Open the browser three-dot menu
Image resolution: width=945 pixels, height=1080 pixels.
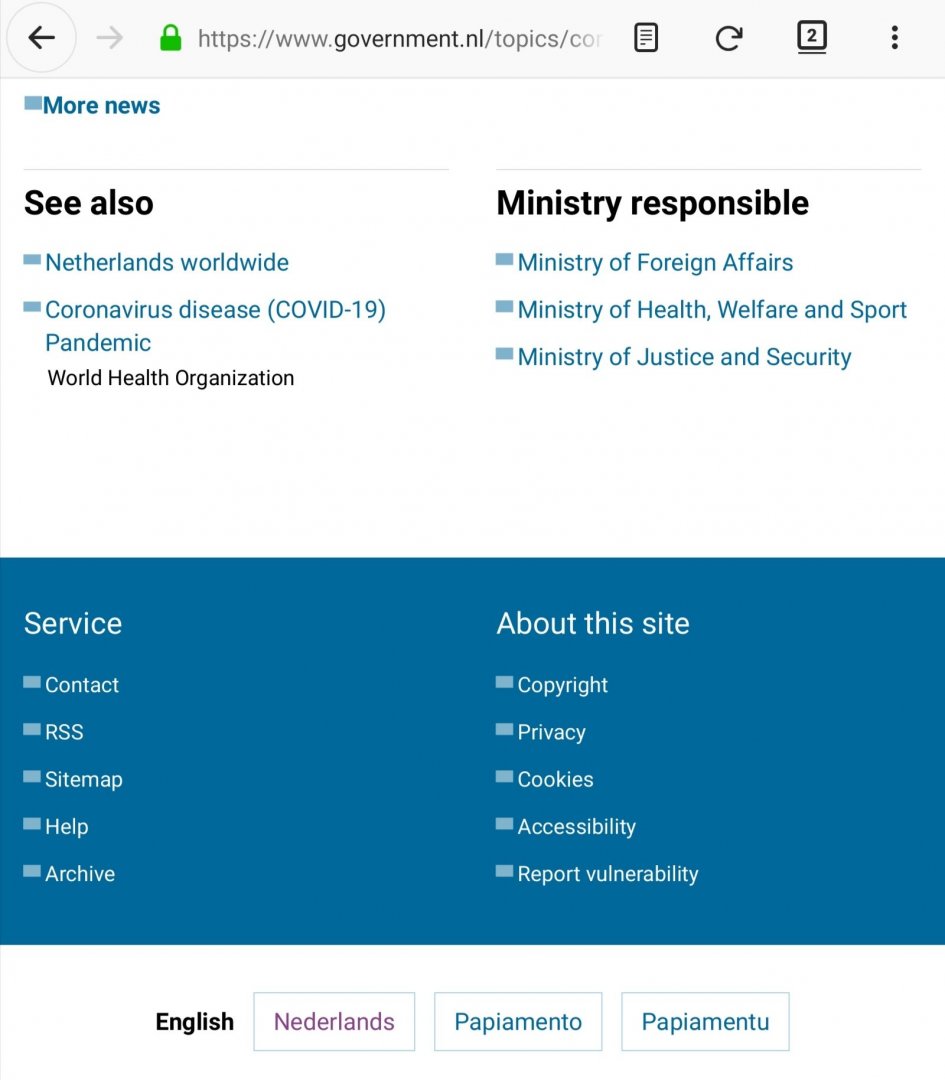(x=894, y=37)
